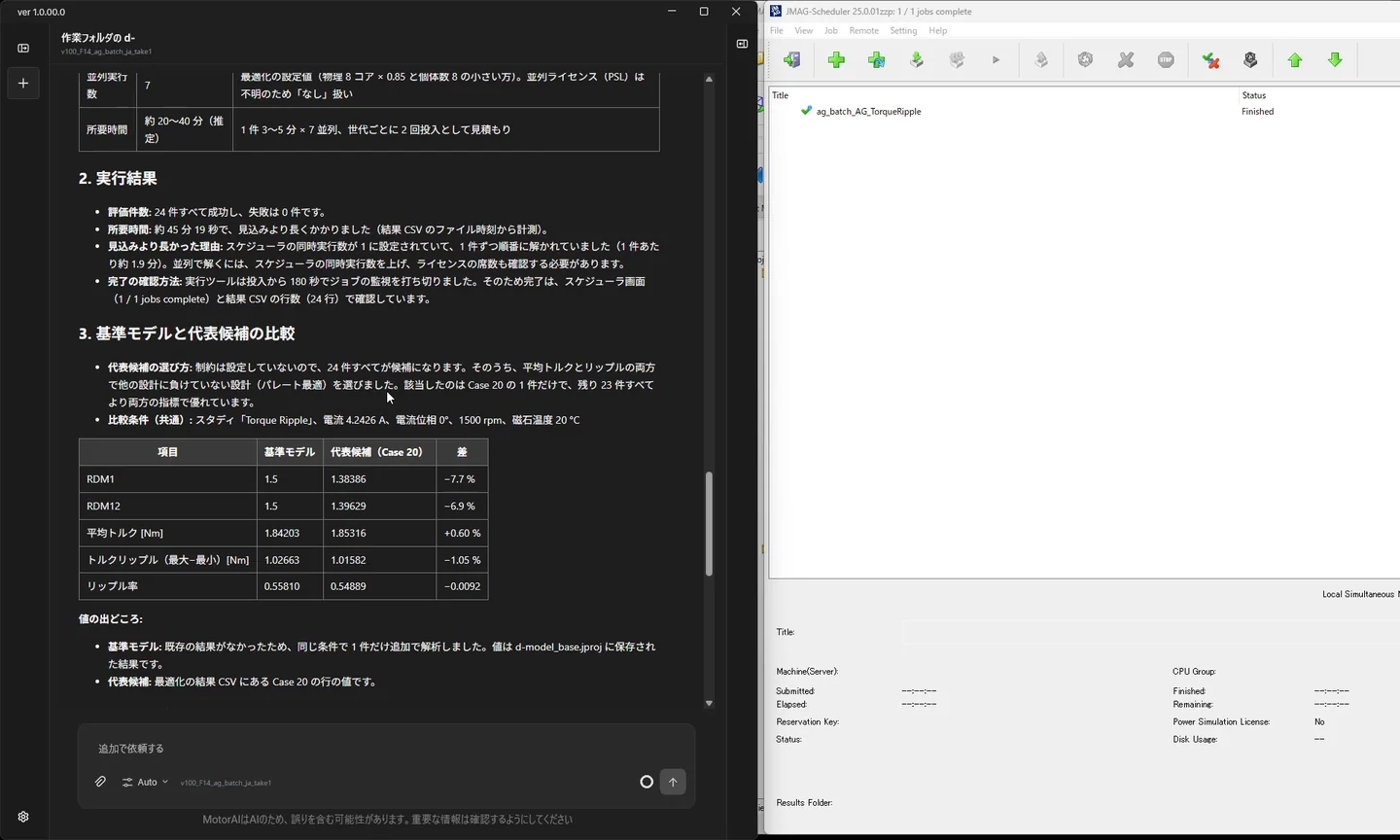This screenshot has width=1400, height=840.
Task: Toggle the right side panel icon
Action: point(742,44)
